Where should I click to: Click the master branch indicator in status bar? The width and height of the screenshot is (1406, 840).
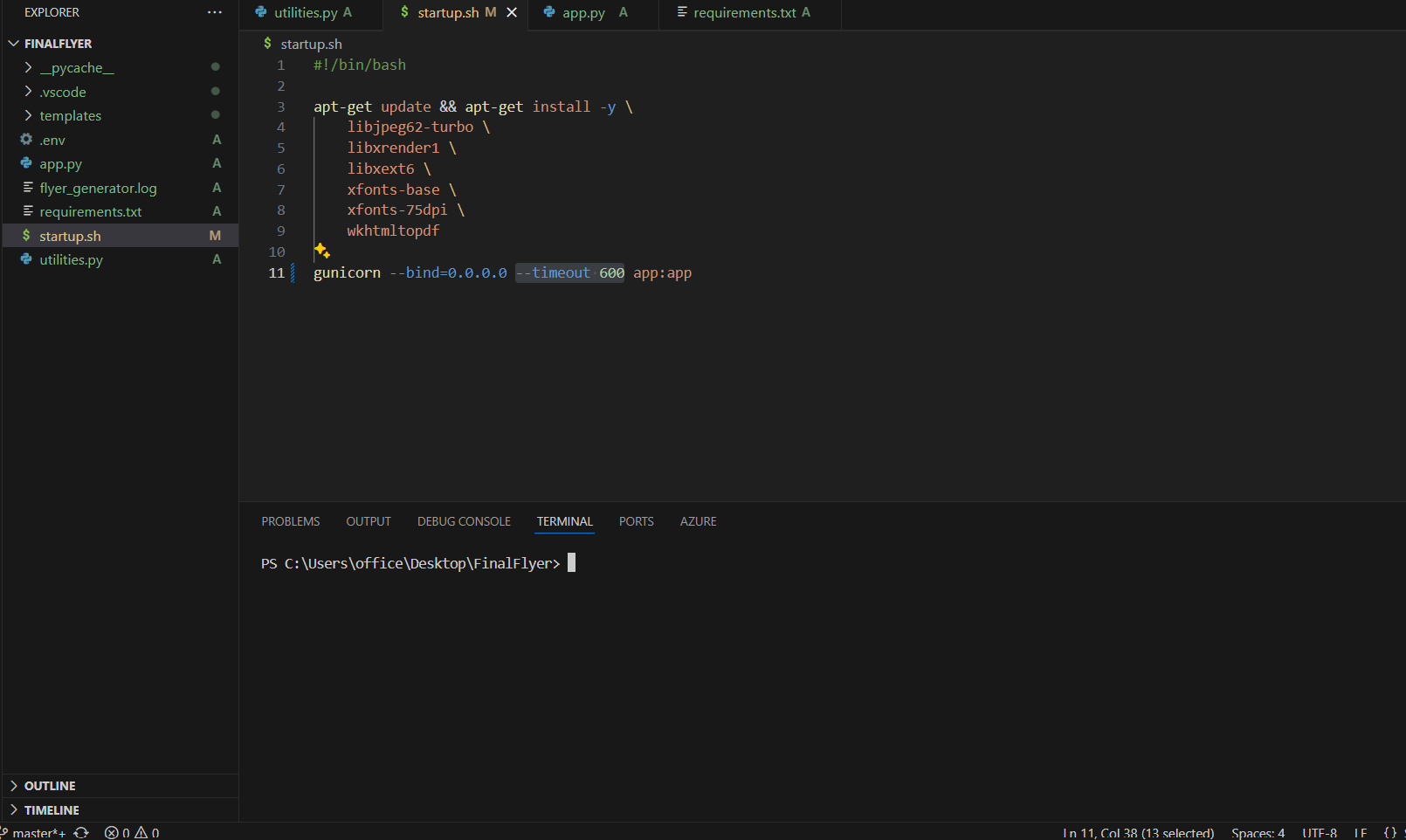(33, 832)
